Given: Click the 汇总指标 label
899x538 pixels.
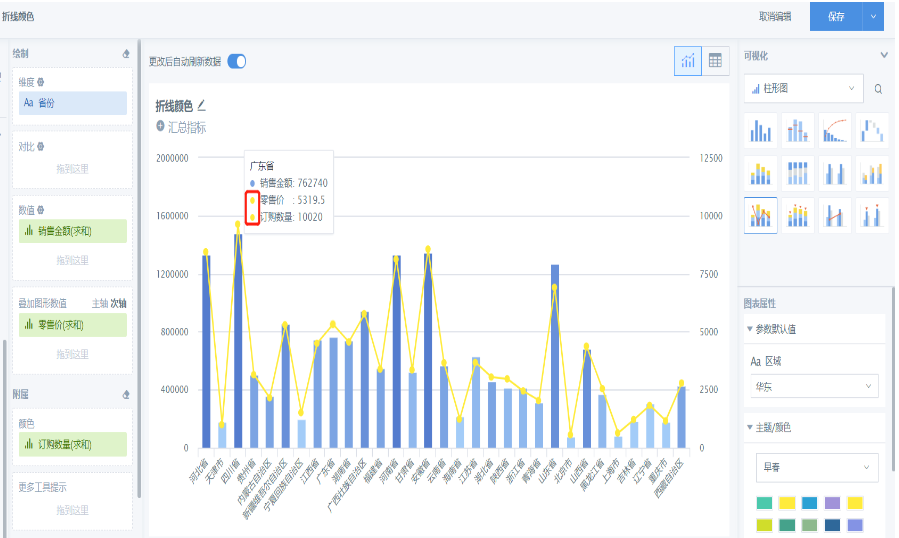Looking at the screenshot, I should 187,127.
